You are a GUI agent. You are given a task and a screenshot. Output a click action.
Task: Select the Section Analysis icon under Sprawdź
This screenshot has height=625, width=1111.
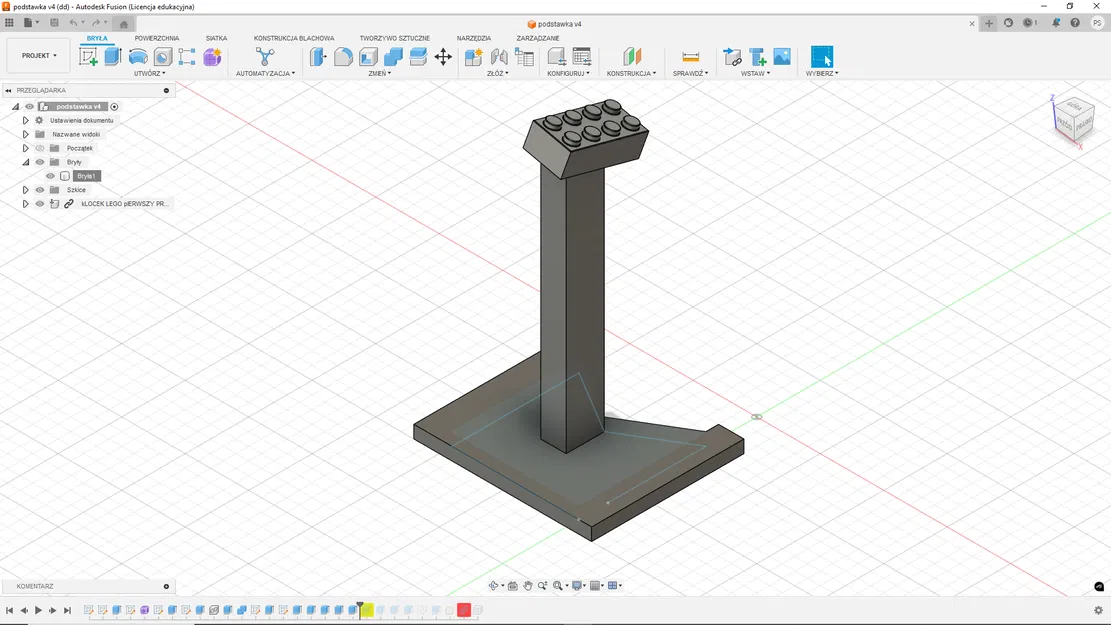(690, 55)
